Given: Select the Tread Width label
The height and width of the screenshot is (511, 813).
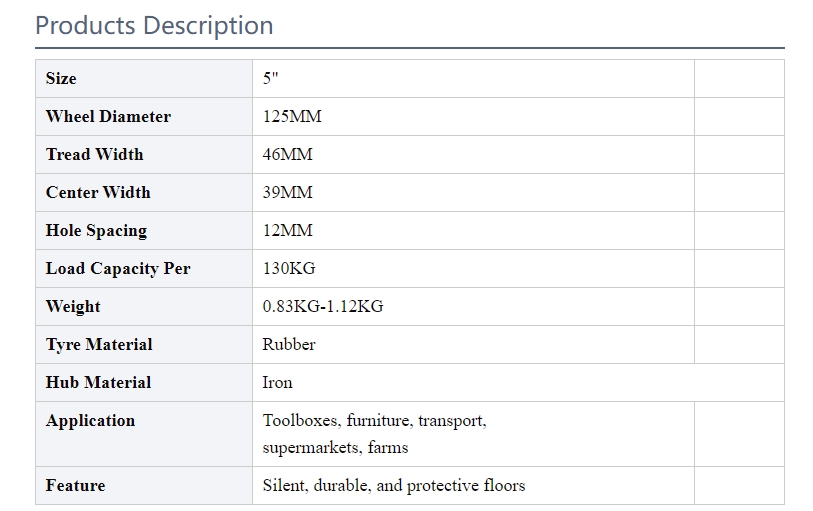Looking at the screenshot, I should coord(94,154).
